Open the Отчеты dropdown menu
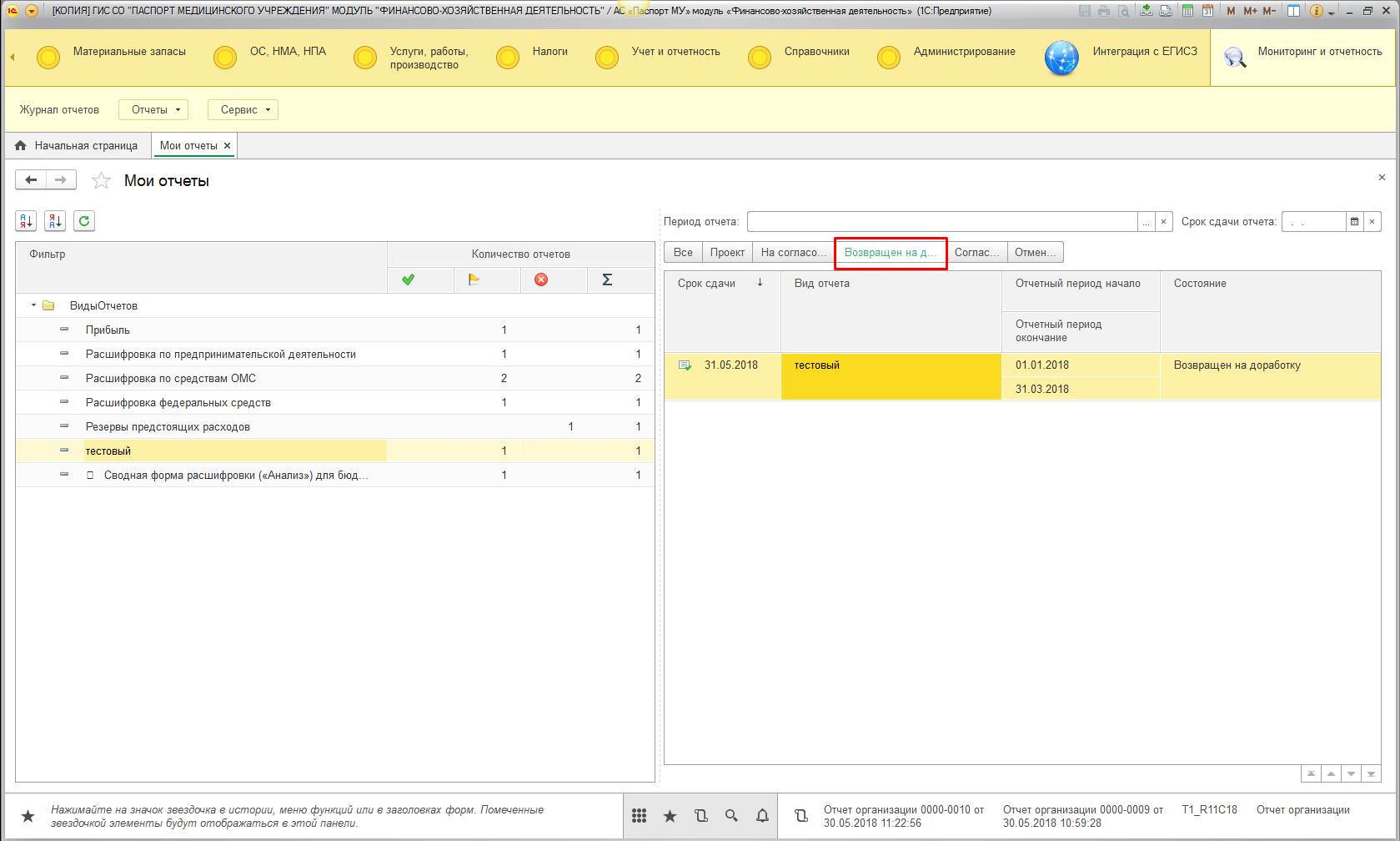Screen dimensions: 1400x841 153,110
